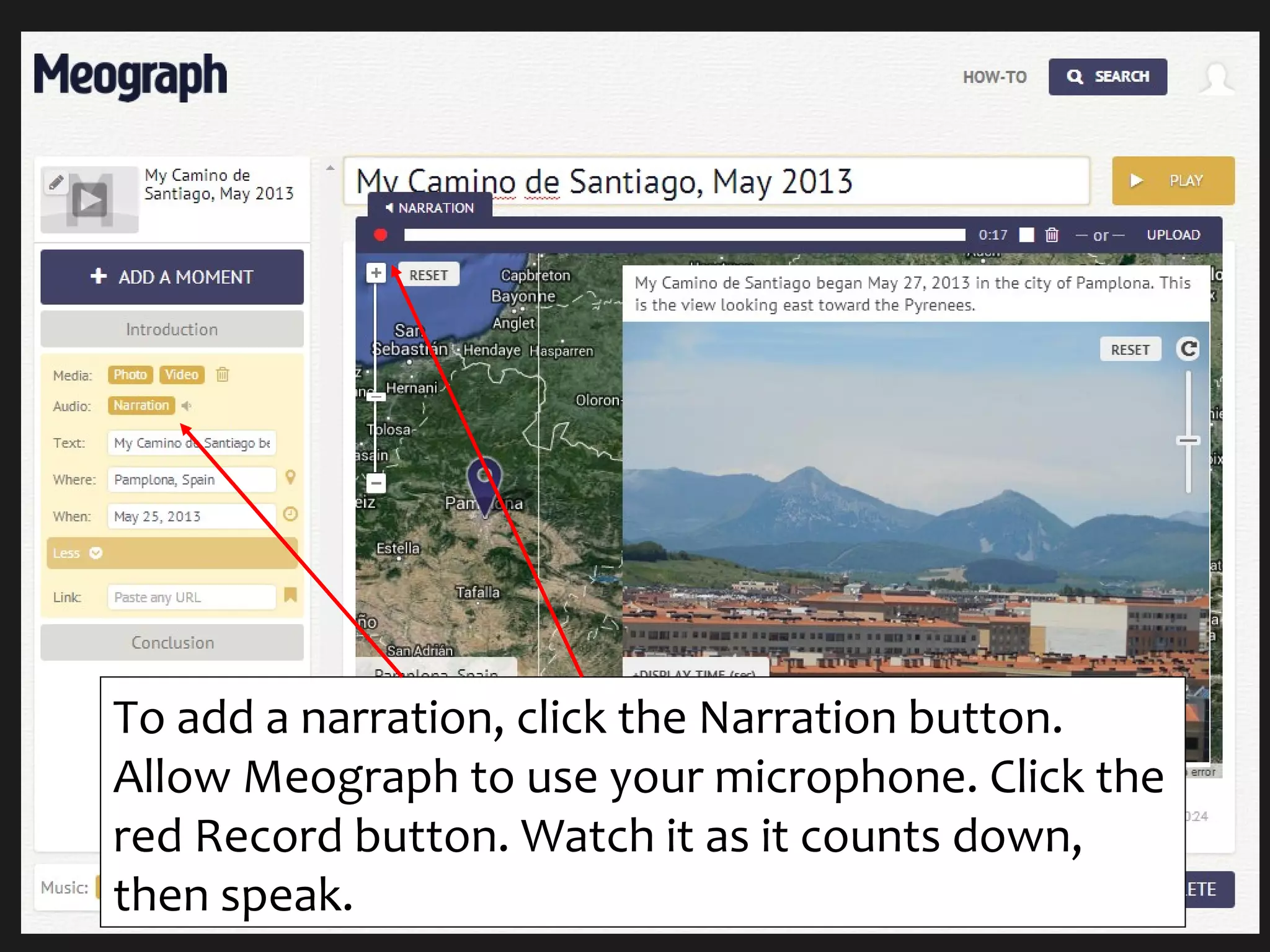
Task: Open the user profile avatar
Action: pyautogui.click(x=1217, y=78)
